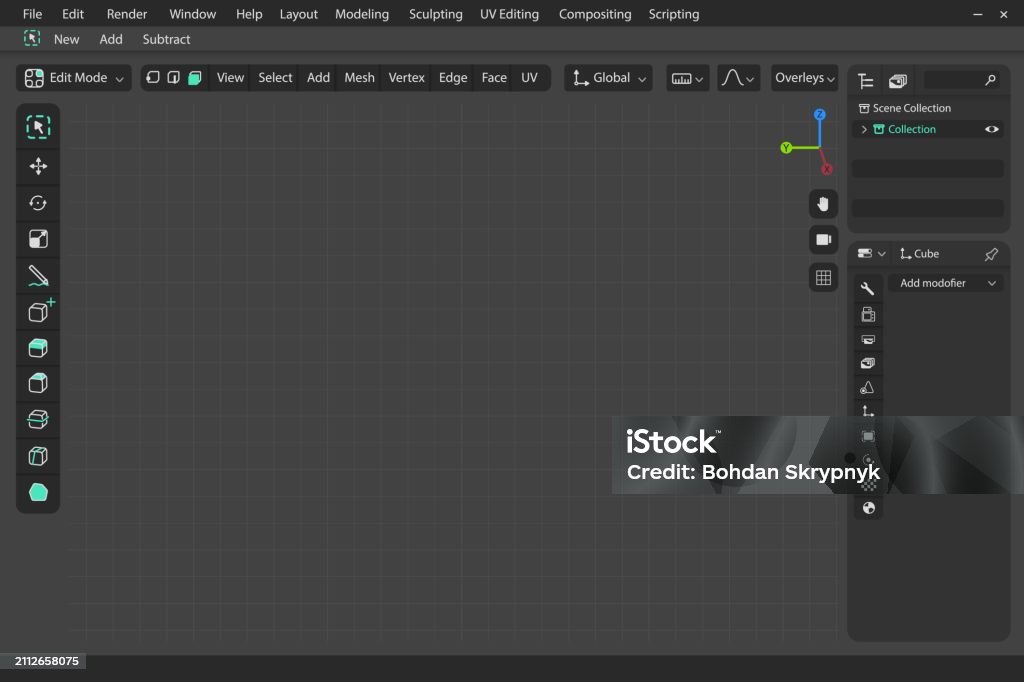Open the Object properties axis tab
Screen dimensions: 1024x682
pyautogui.click(x=868, y=412)
